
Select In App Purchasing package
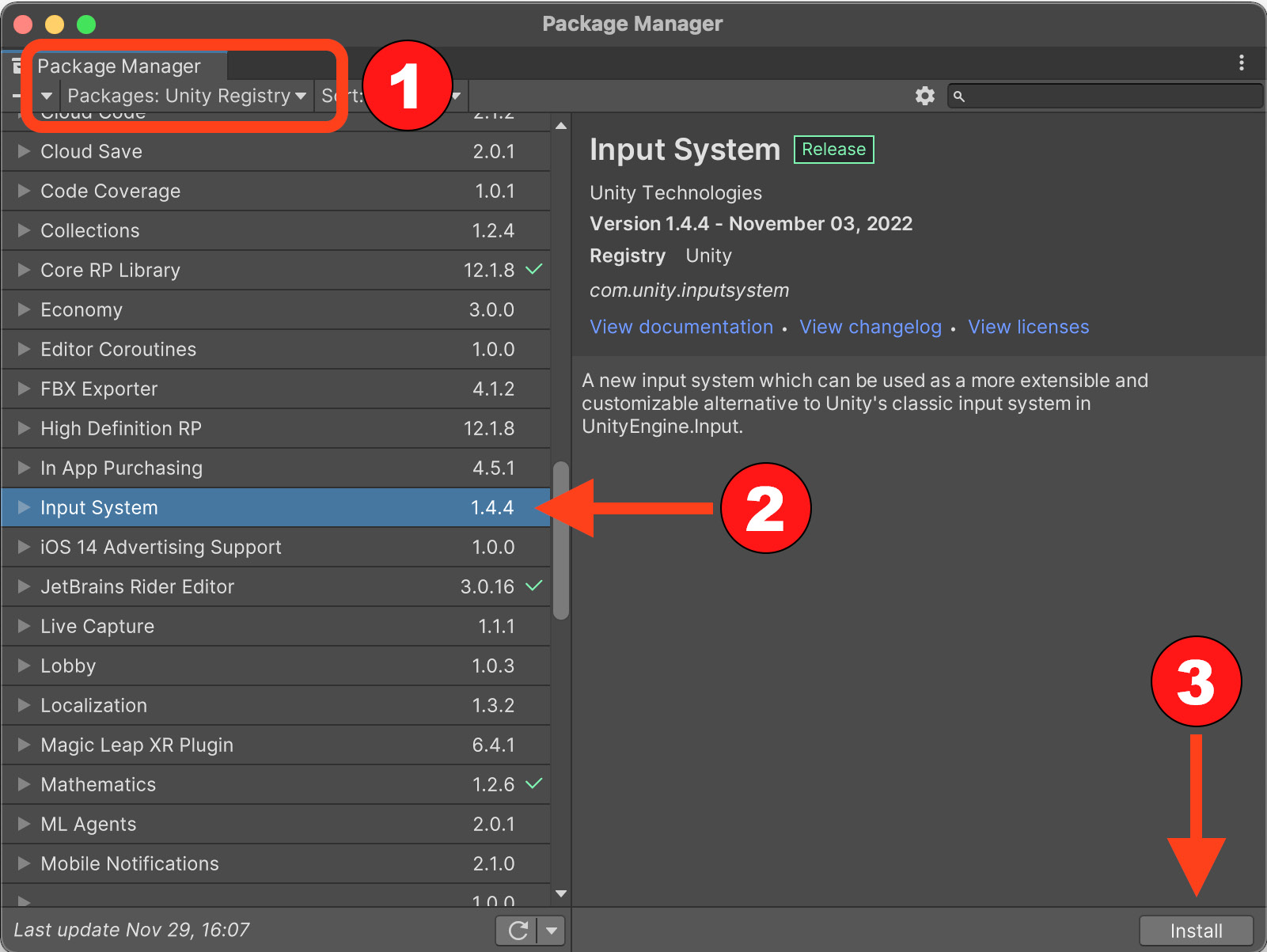[x=275, y=468]
